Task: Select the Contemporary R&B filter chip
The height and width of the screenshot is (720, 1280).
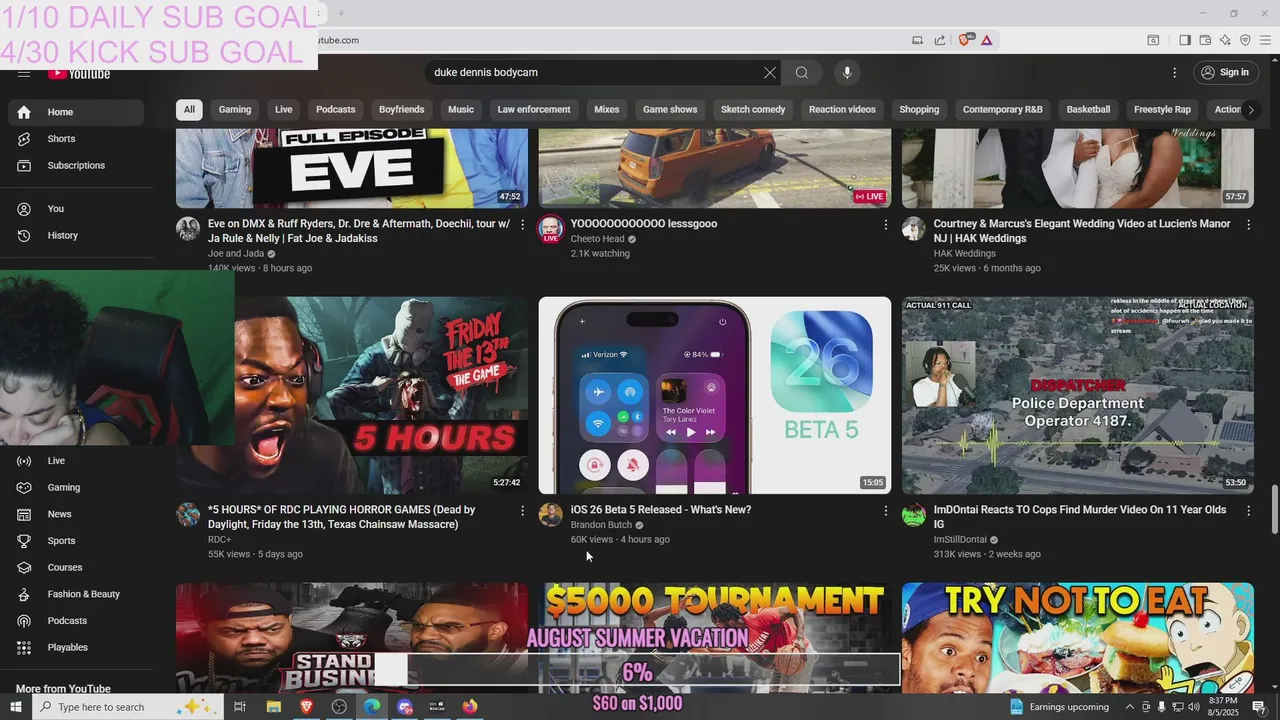Action: coord(1003,110)
